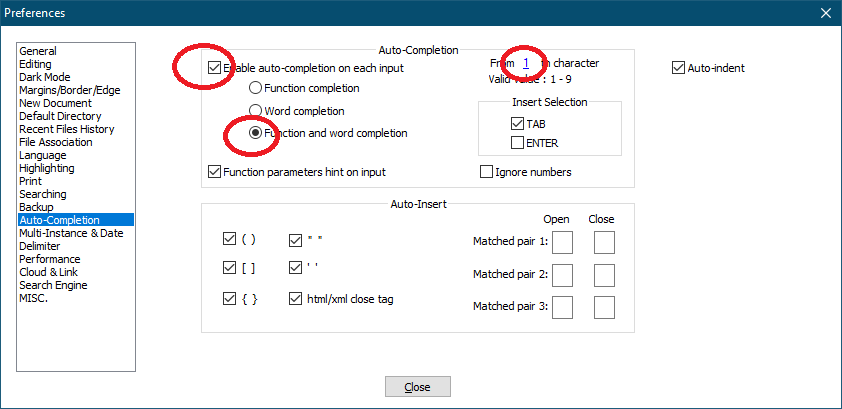
Task: Go to Search Engine preferences
Action: pyautogui.click(x=53, y=285)
